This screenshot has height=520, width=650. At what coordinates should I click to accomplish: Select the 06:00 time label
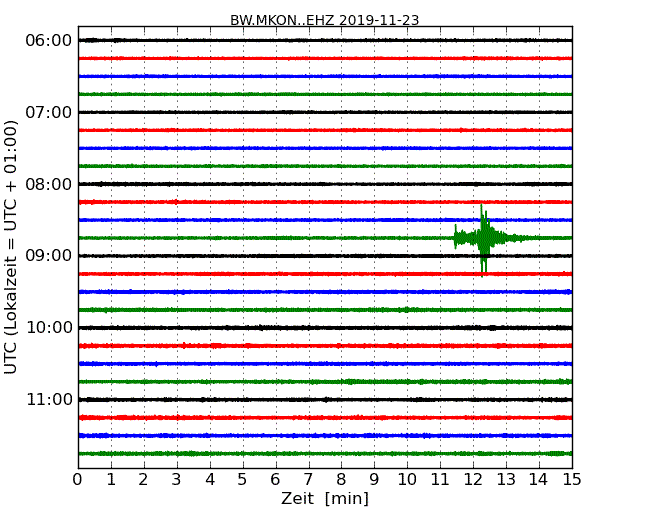pyautogui.click(x=49, y=41)
